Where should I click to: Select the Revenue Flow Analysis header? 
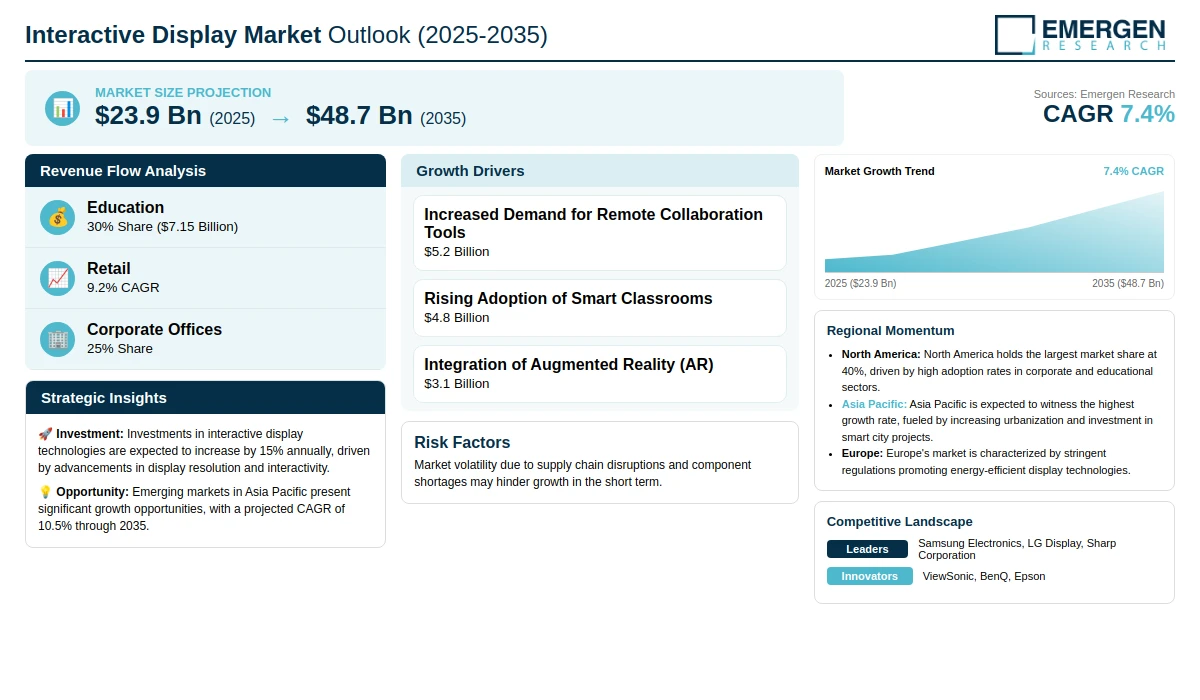point(205,171)
